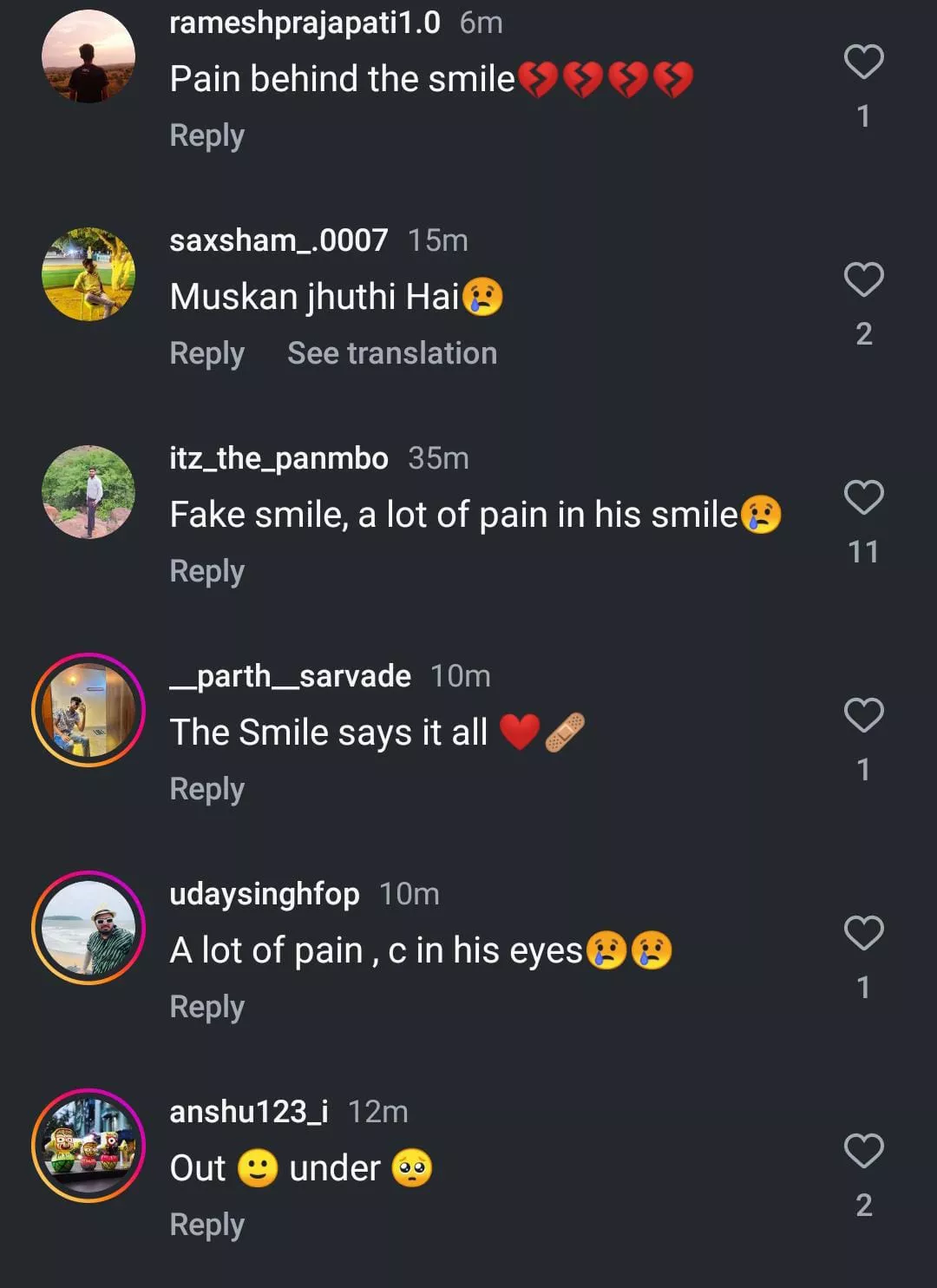Open itz_the_panmbo's profile photo

[x=88, y=492]
